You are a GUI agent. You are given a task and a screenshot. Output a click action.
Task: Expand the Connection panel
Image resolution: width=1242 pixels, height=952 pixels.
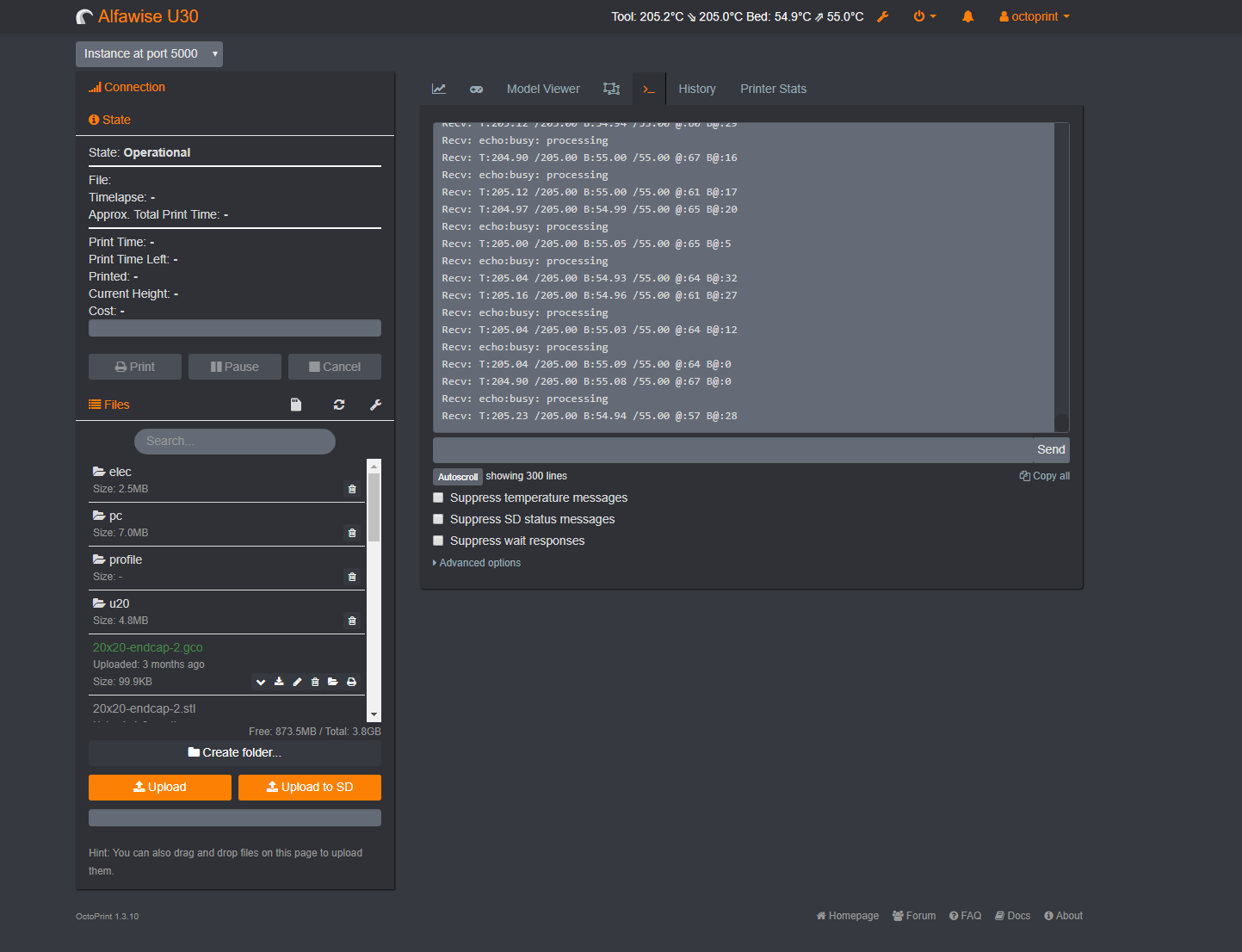click(x=127, y=87)
